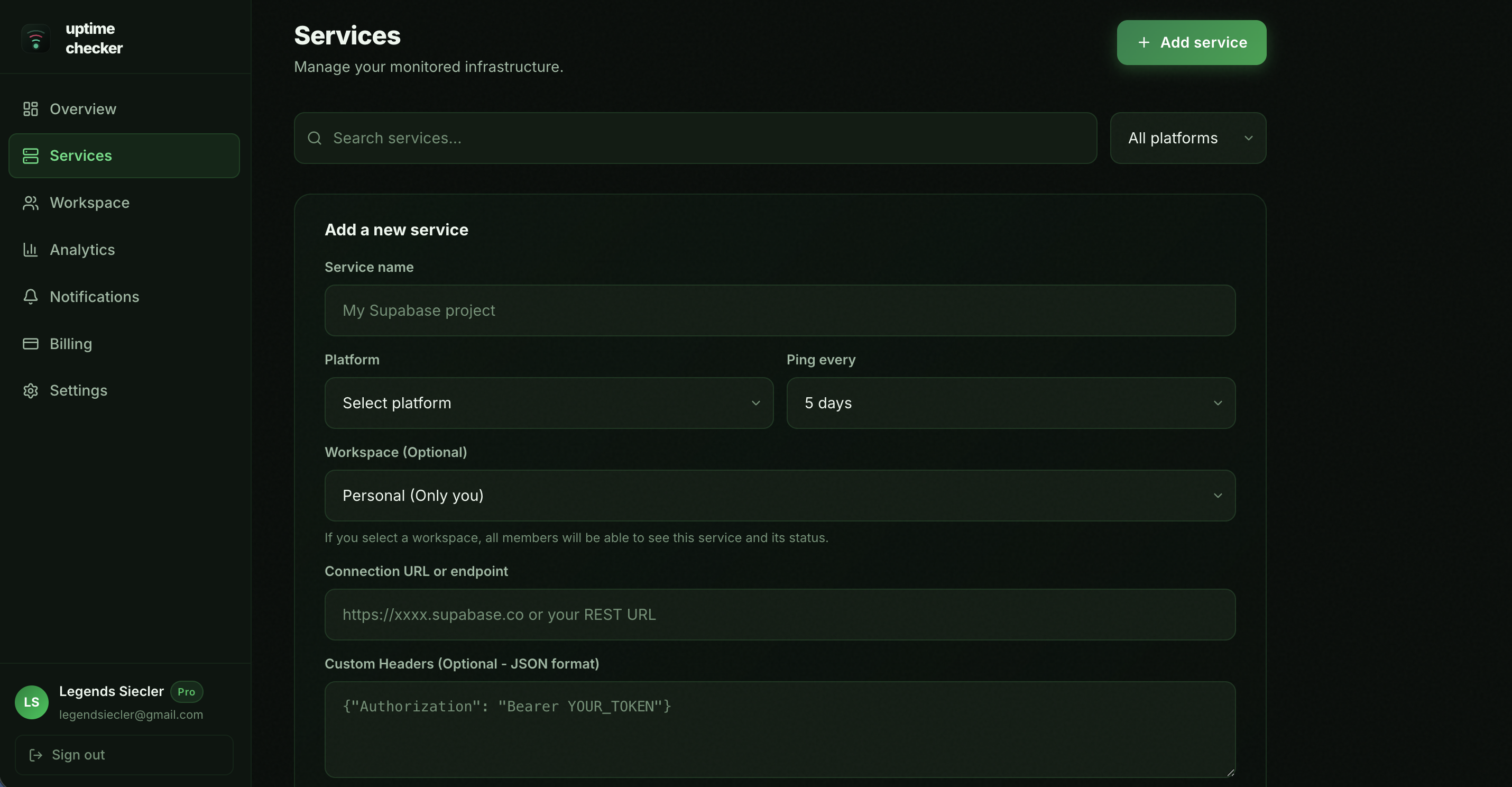This screenshot has width=1512, height=787.
Task: Open the Overview page
Action: coord(124,109)
